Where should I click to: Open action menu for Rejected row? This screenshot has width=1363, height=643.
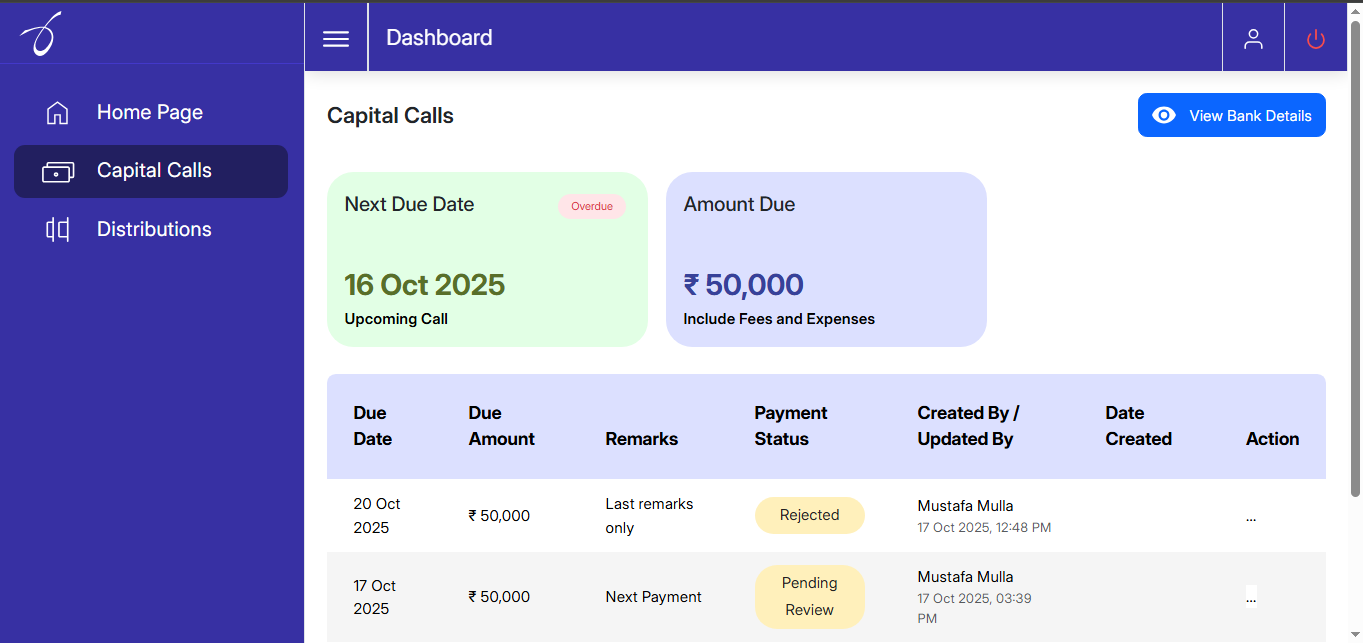tap(1251, 517)
